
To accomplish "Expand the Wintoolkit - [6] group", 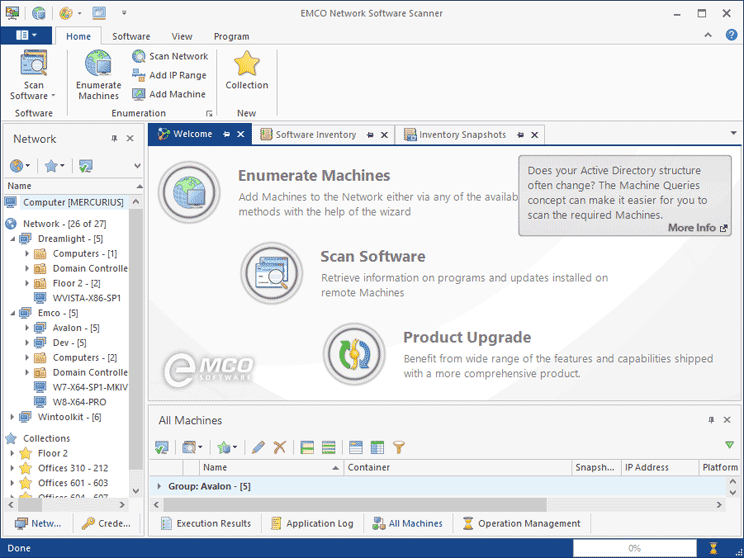I will coord(12,417).
